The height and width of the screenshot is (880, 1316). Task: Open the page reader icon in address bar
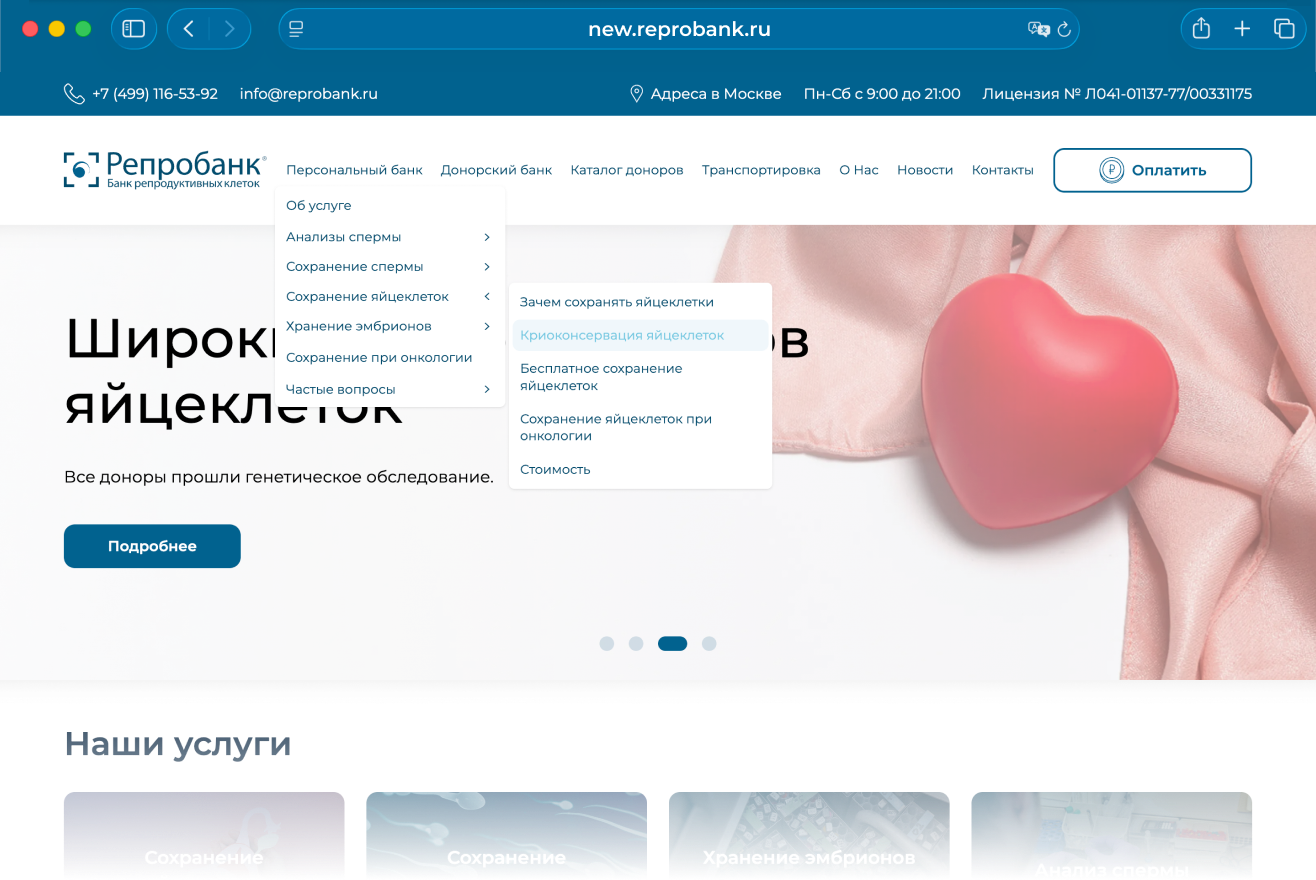point(296,29)
